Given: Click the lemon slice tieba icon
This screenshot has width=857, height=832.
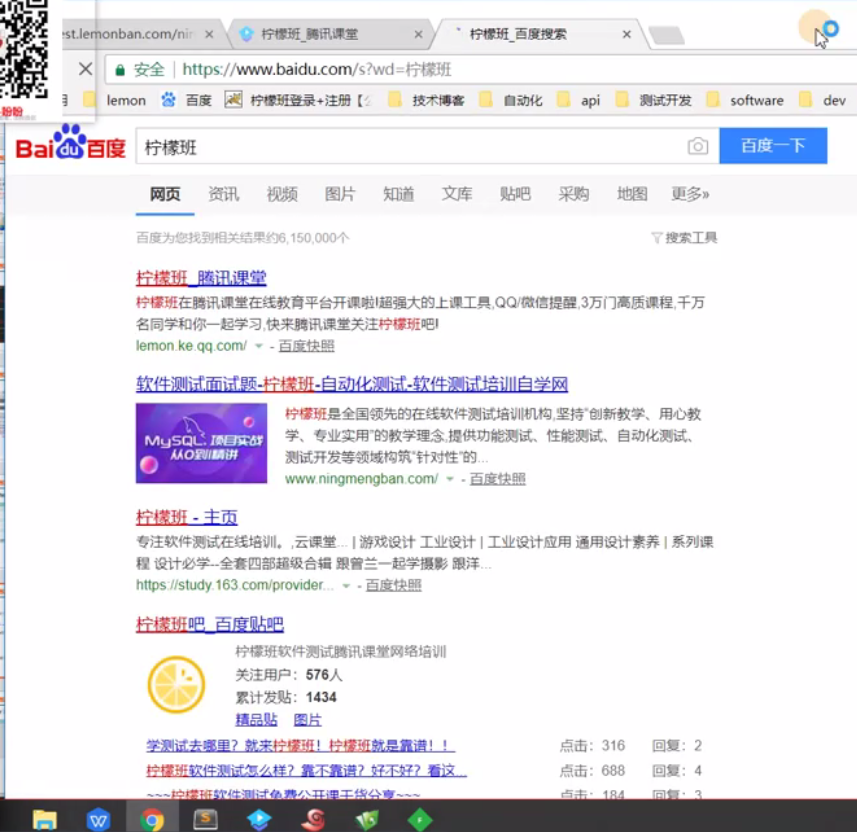Looking at the screenshot, I should click(176, 684).
